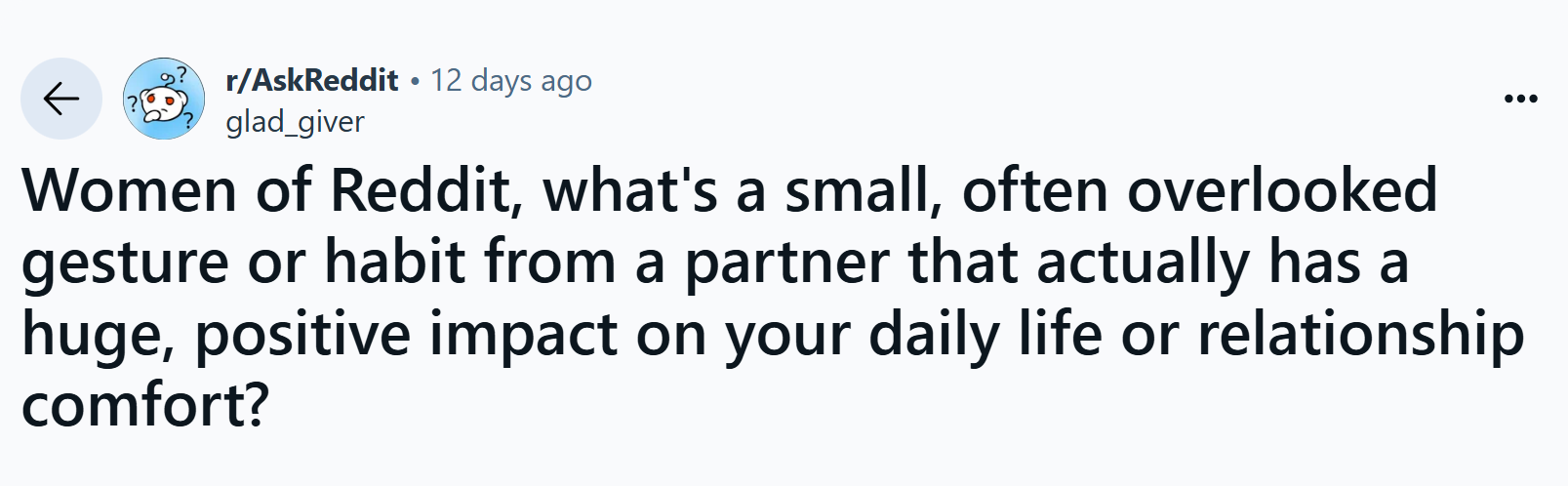Click the Snoo mascot with question marks
This screenshot has width=1568, height=486.
click(163, 99)
